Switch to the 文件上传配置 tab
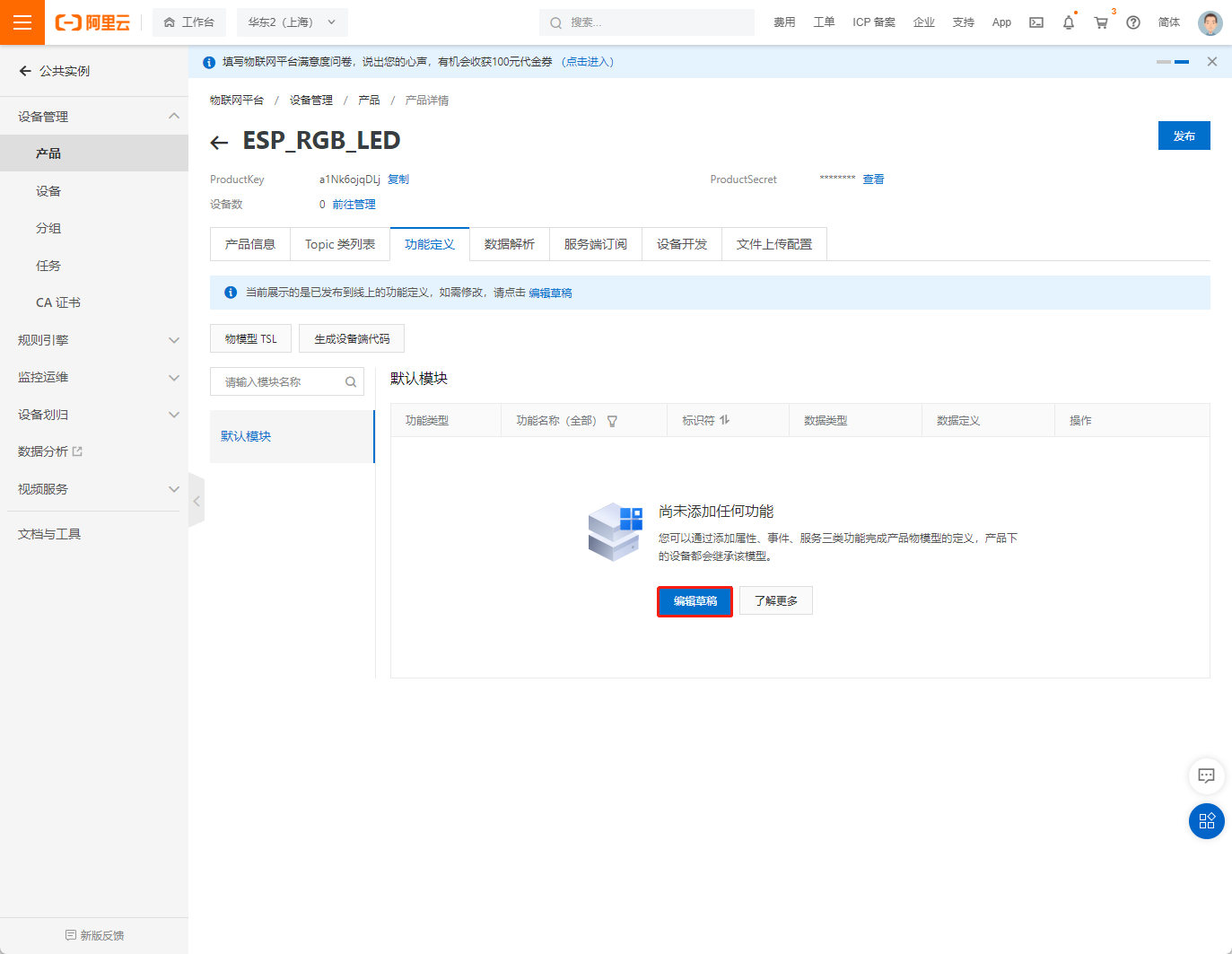1232x954 pixels. point(774,244)
